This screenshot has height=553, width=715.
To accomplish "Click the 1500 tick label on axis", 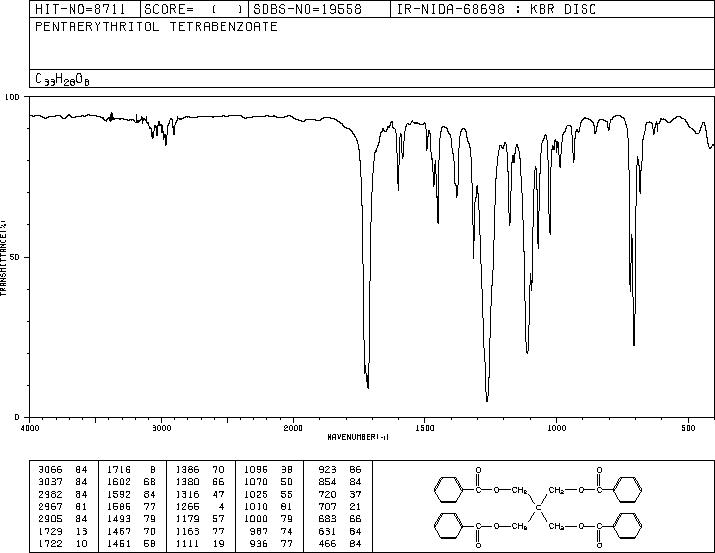I will point(425,428).
